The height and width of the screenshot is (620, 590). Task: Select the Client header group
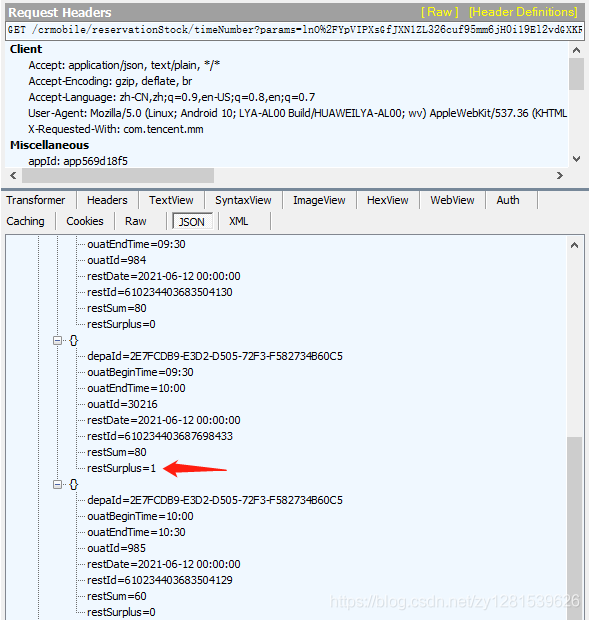(x=26, y=49)
